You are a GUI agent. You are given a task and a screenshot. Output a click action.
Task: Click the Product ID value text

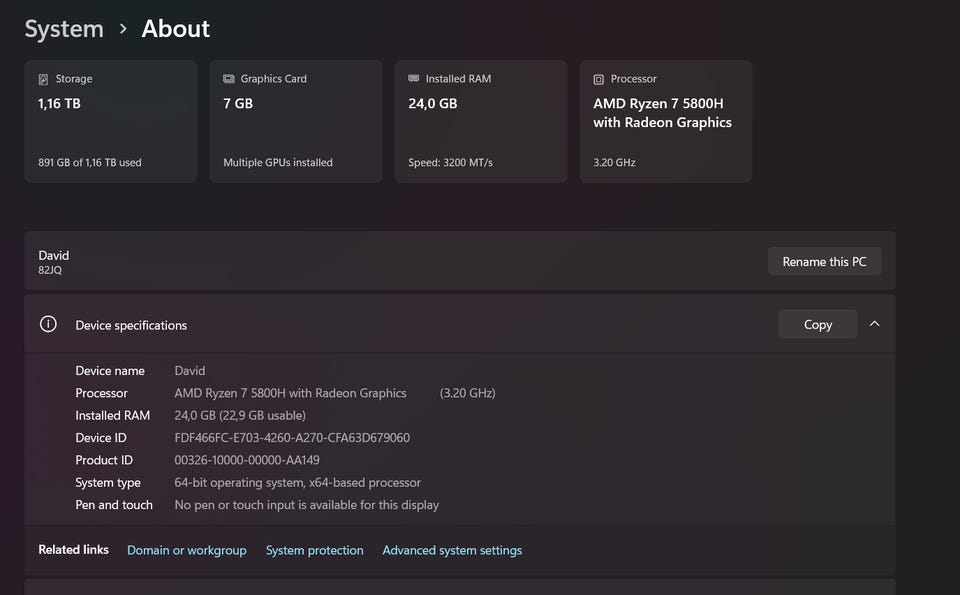coord(247,460)
